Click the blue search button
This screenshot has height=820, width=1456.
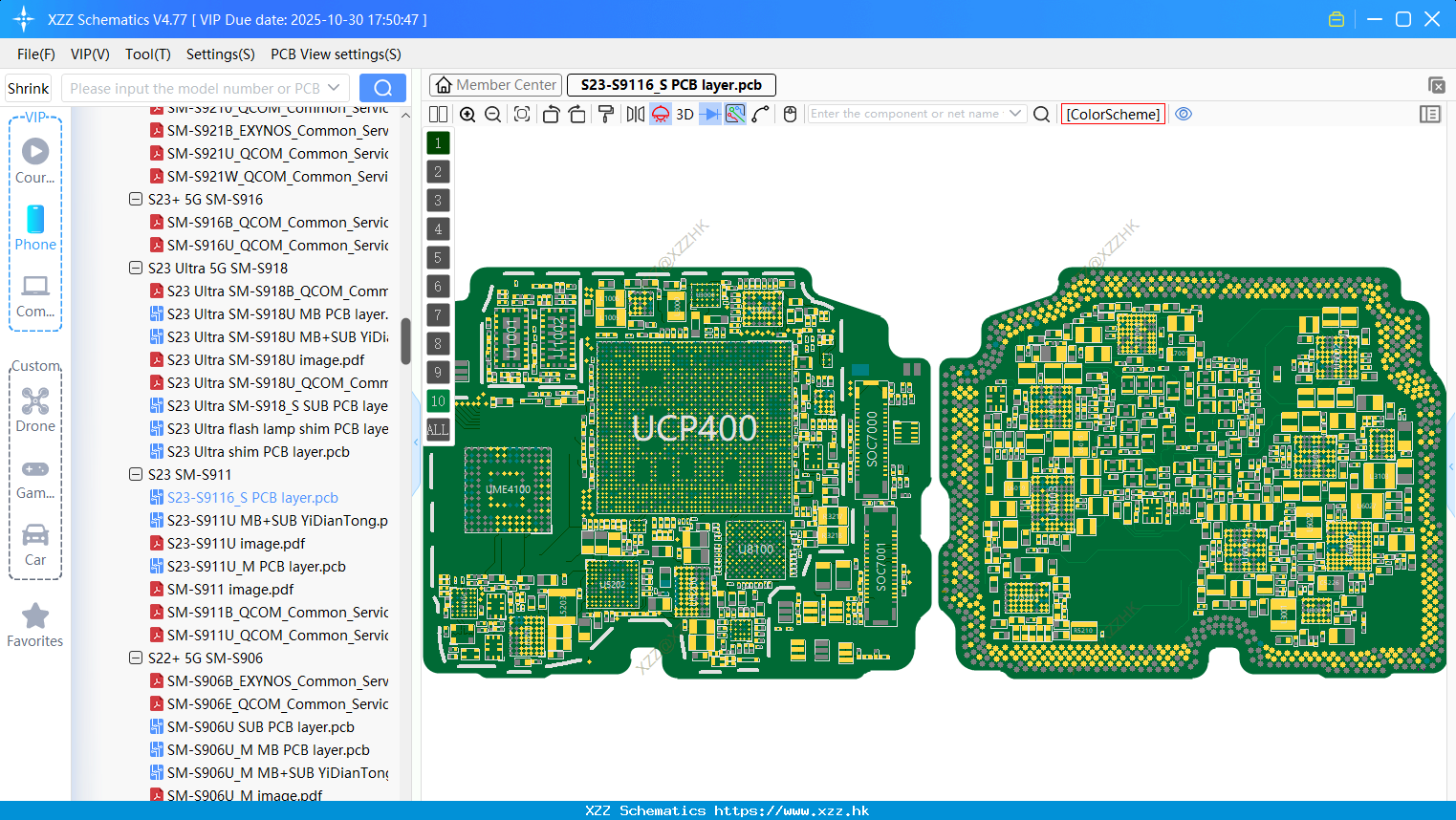pos(382,88)
